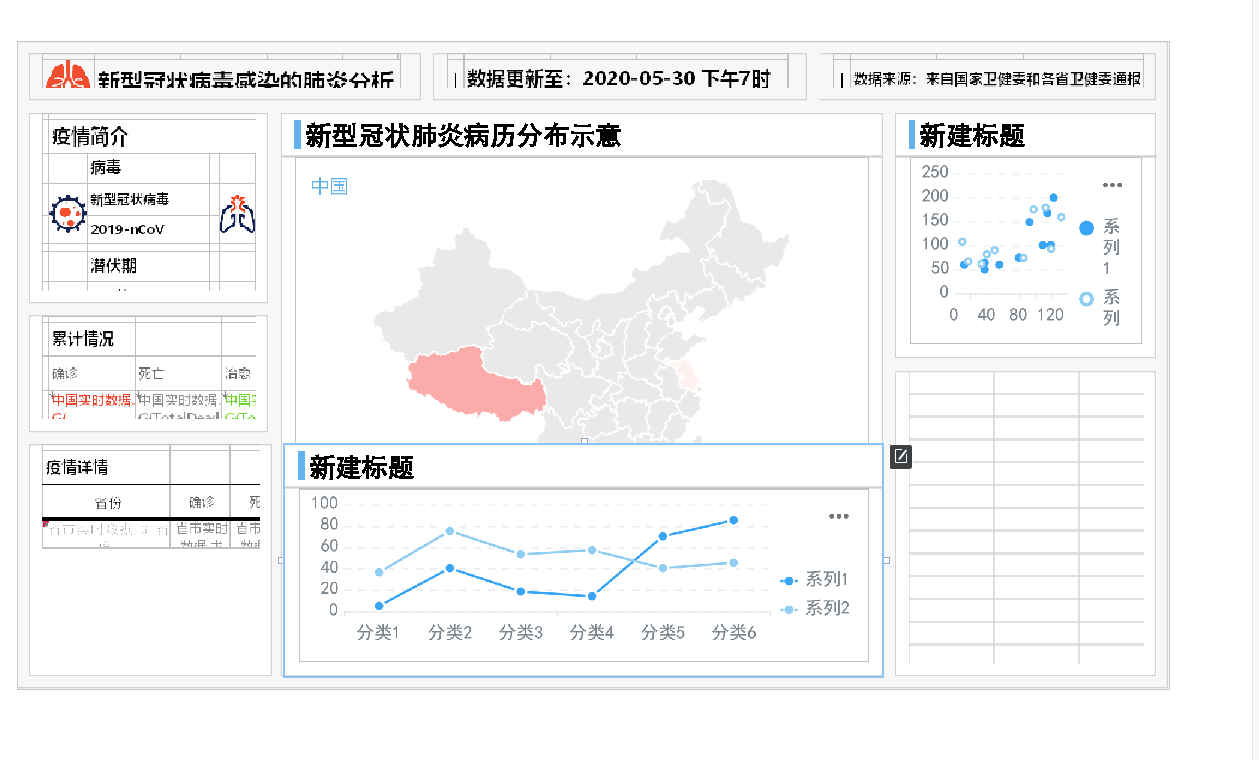This screenshot has width=1259, height=760.
Task: Click the 死亡 column cell in 累计情况
Action: point(178,373)
